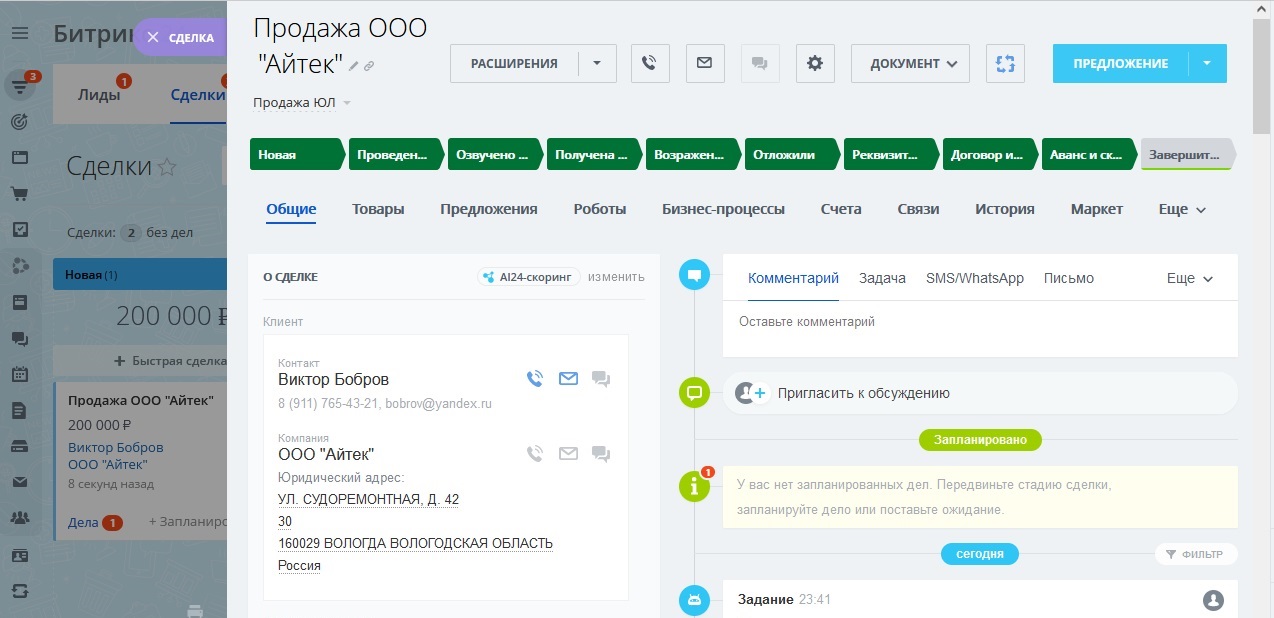Click the pencil icon to edit deal title
This screenshot has width=1274, height=618.
click(x=353, y=66)
